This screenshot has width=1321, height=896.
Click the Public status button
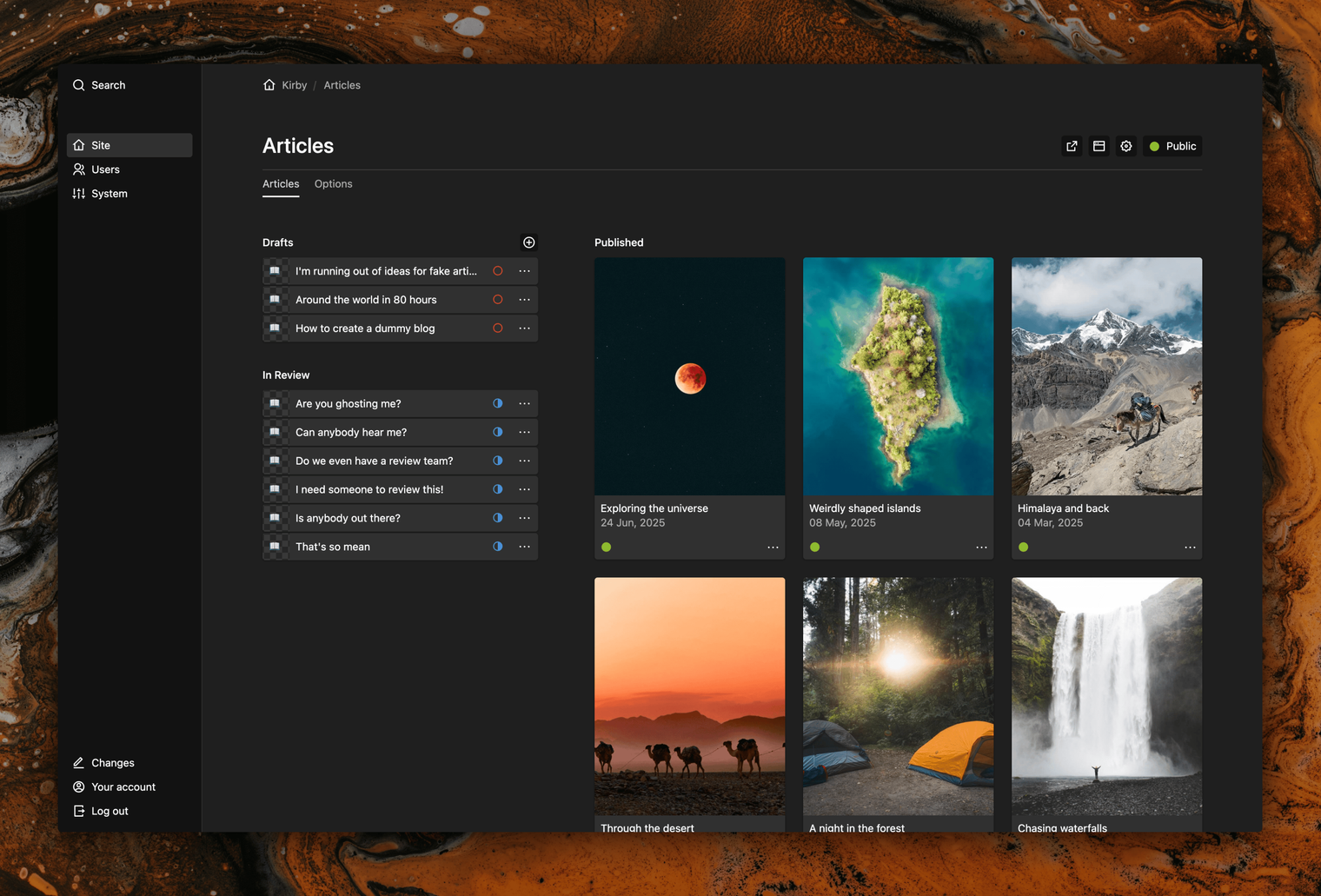tap(1172, 146)
